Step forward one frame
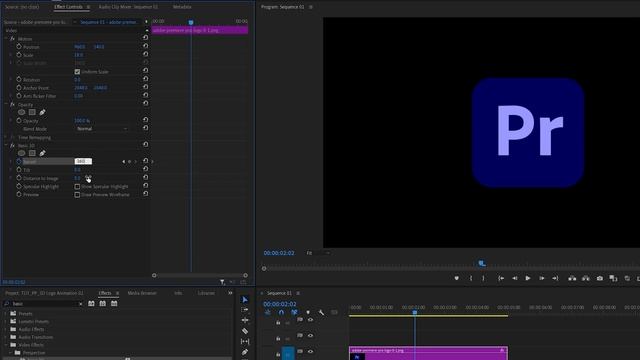 tap(542, 278)
